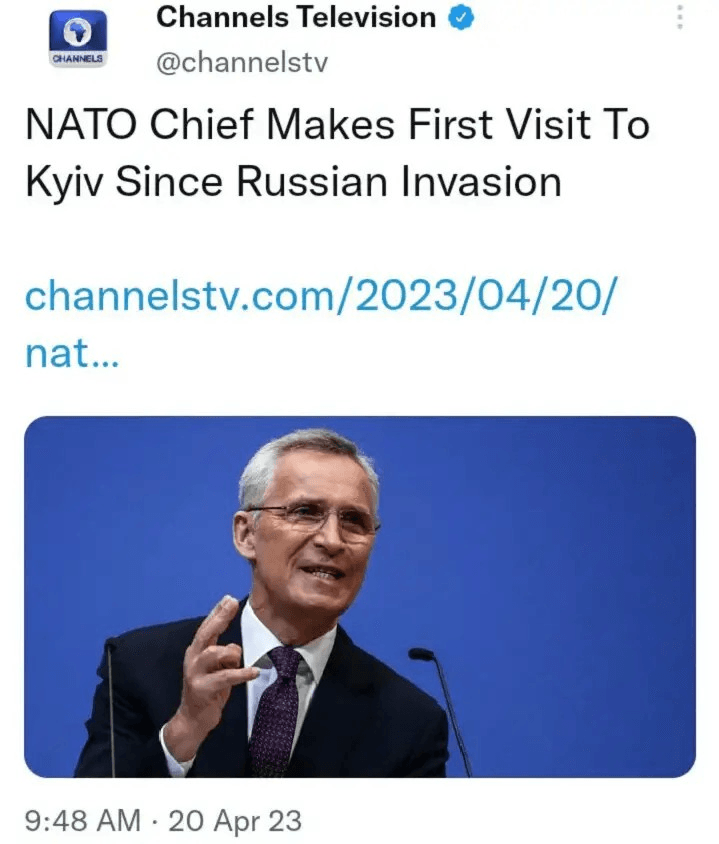The width and height of the screenshot is (719, 844).
Task: Click the 20 Apr 23 post date
Action: click(235, 820)
